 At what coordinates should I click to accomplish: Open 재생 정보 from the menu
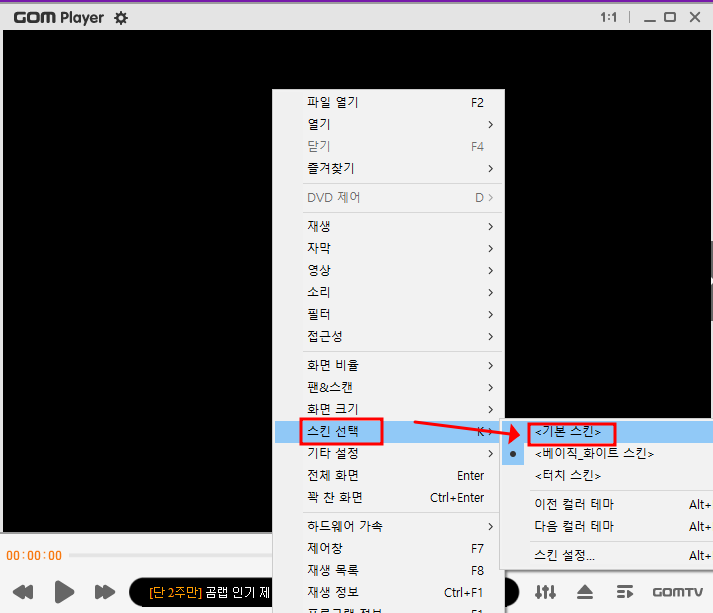(x=390, y=593)
